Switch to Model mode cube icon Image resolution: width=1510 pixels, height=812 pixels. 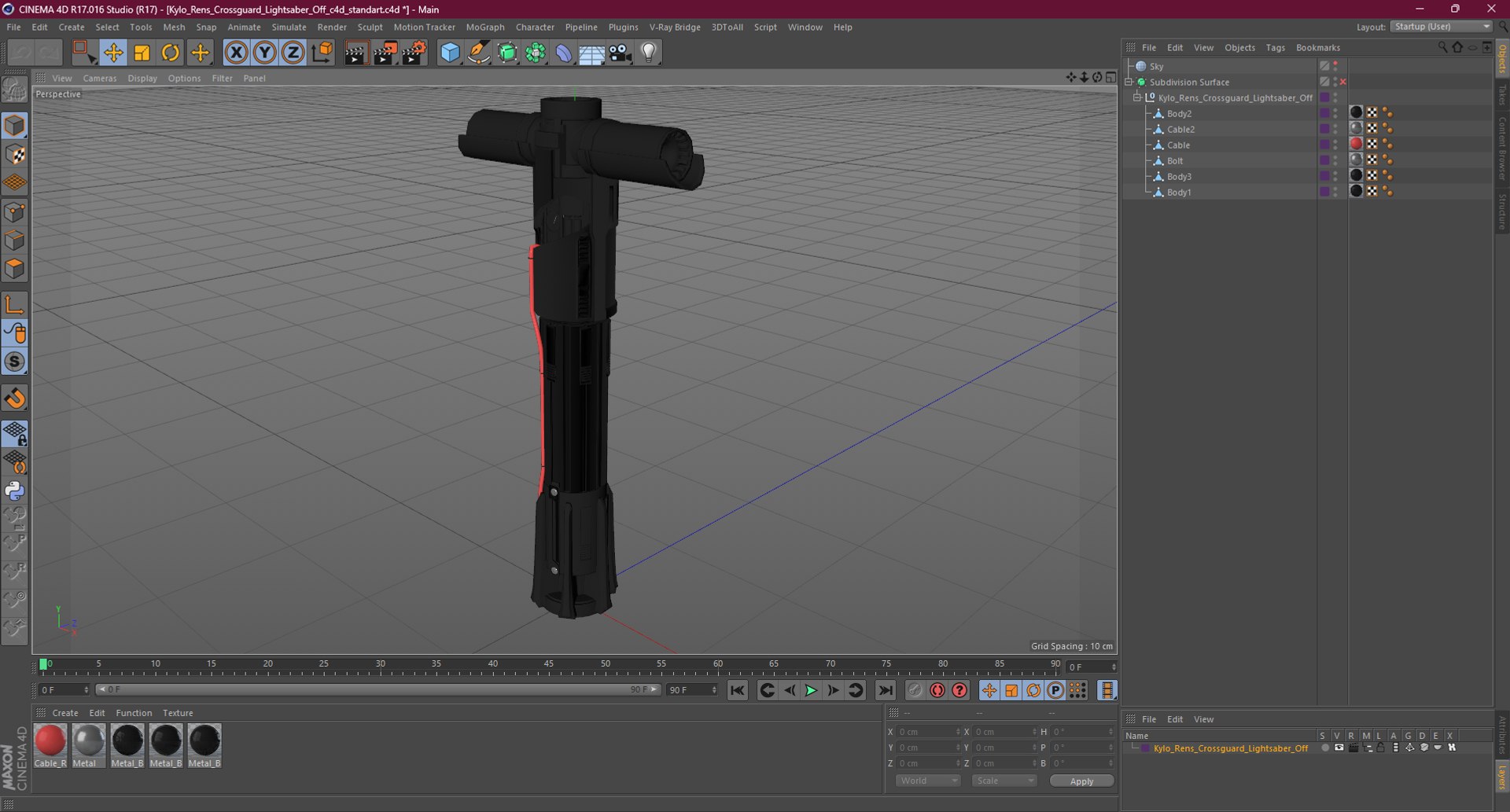pyautogui.click(x=15, y=126)
